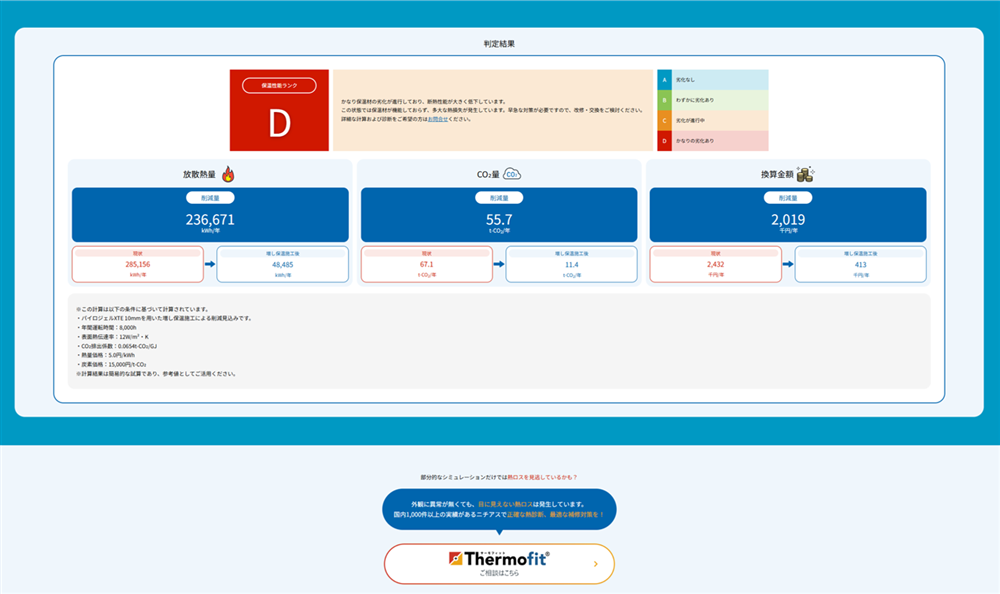
Task: Click the CO₂ cloud icon
Action: pyautogui.click(x=512, y=174)
